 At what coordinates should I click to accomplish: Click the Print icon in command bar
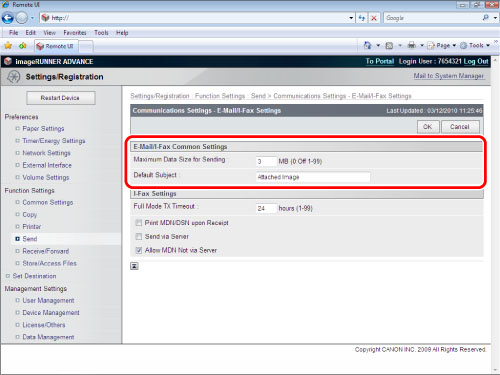412,45
